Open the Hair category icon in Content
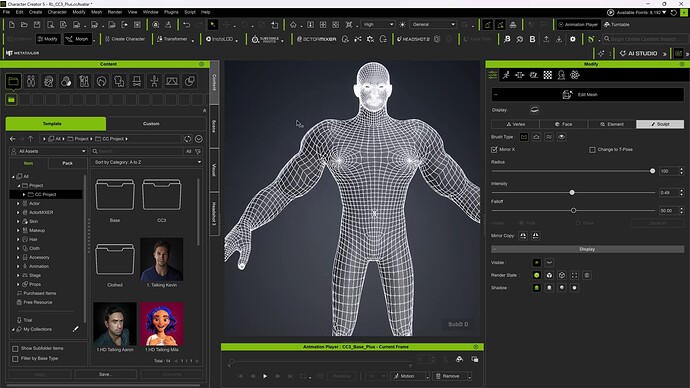The height and width of the screenshot is (388, 690). [101, 81]
